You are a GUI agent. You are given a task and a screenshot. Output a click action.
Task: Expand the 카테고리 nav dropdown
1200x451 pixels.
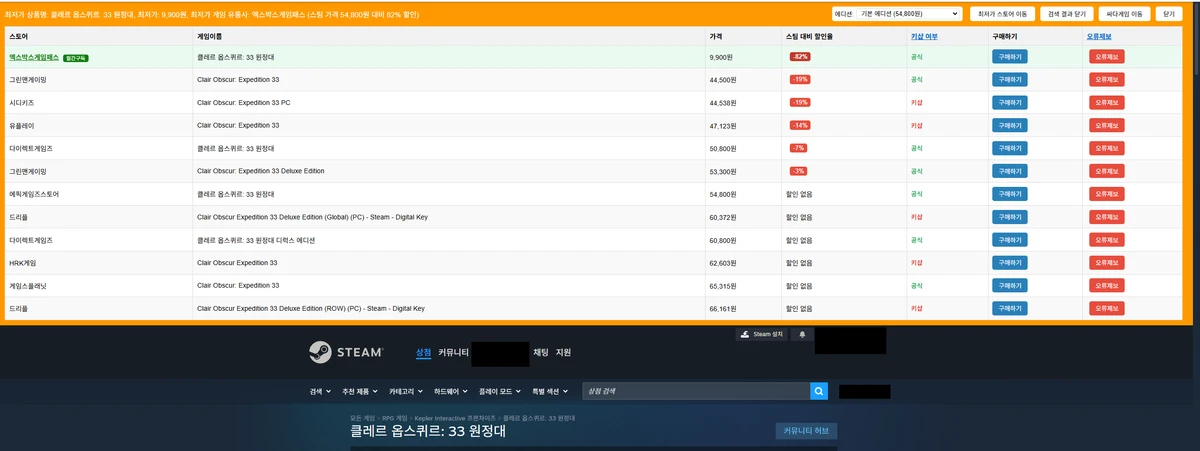coord(406,391)
